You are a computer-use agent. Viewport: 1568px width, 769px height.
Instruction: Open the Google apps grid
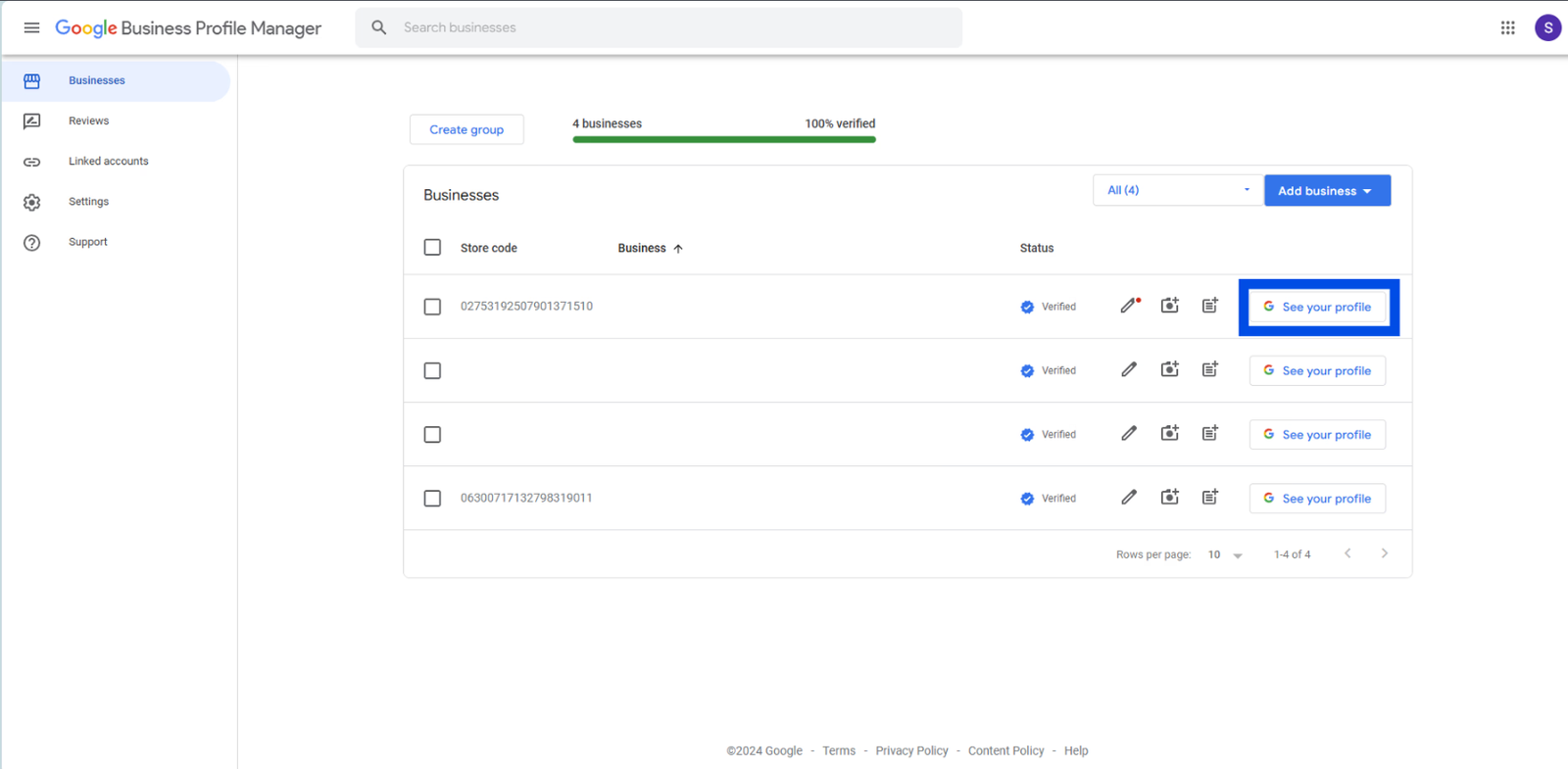point(1507,27)
